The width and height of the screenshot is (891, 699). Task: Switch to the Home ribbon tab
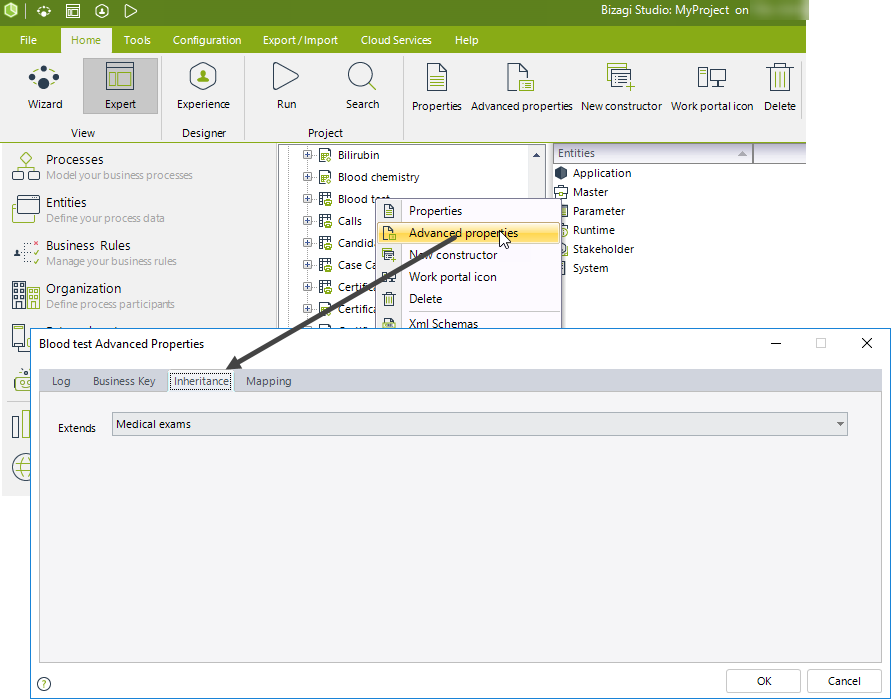[86, 40]
